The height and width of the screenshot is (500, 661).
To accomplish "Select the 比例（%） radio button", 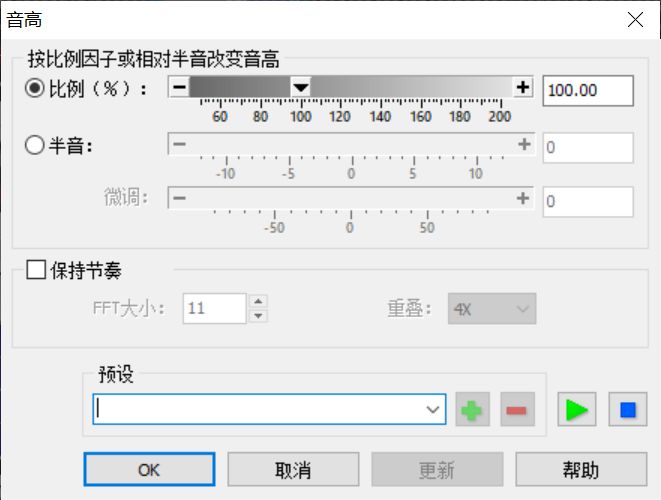I will [x=34, y=88].
